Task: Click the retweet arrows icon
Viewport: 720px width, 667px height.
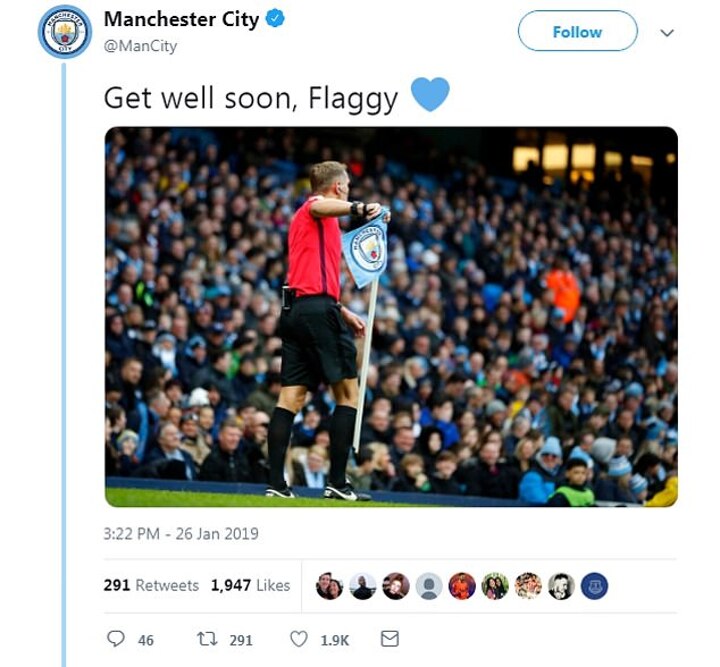Action: pyautogui.click(x=207, y=639)
